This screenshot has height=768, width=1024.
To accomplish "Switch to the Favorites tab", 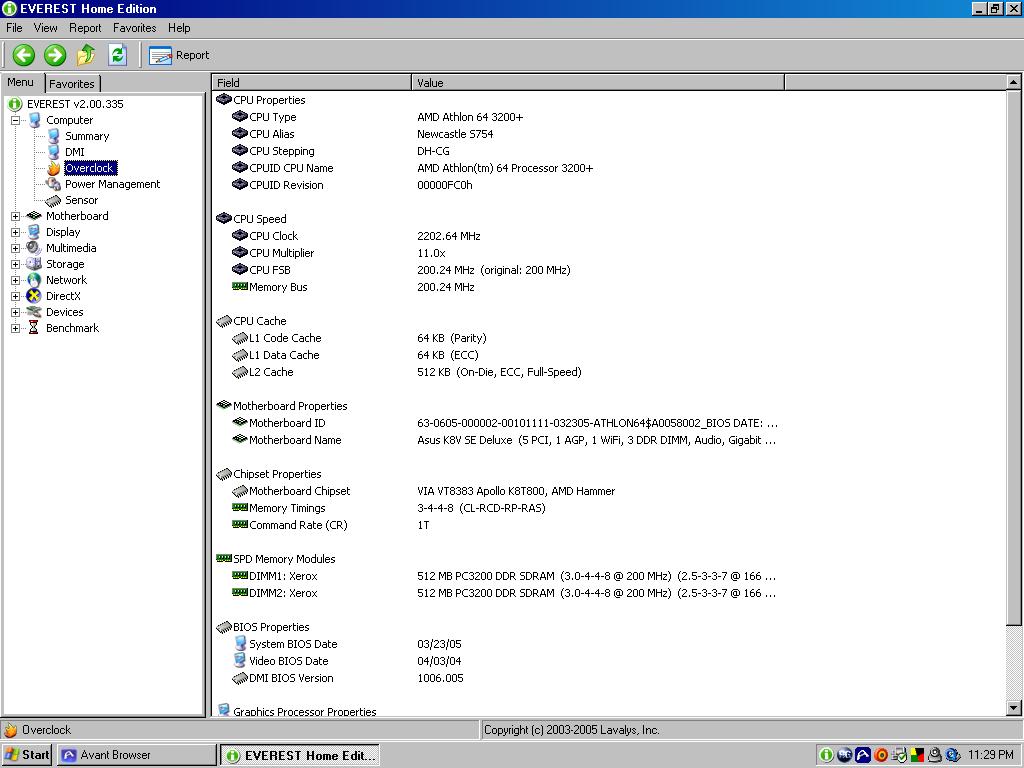I will tap(72, 84).
